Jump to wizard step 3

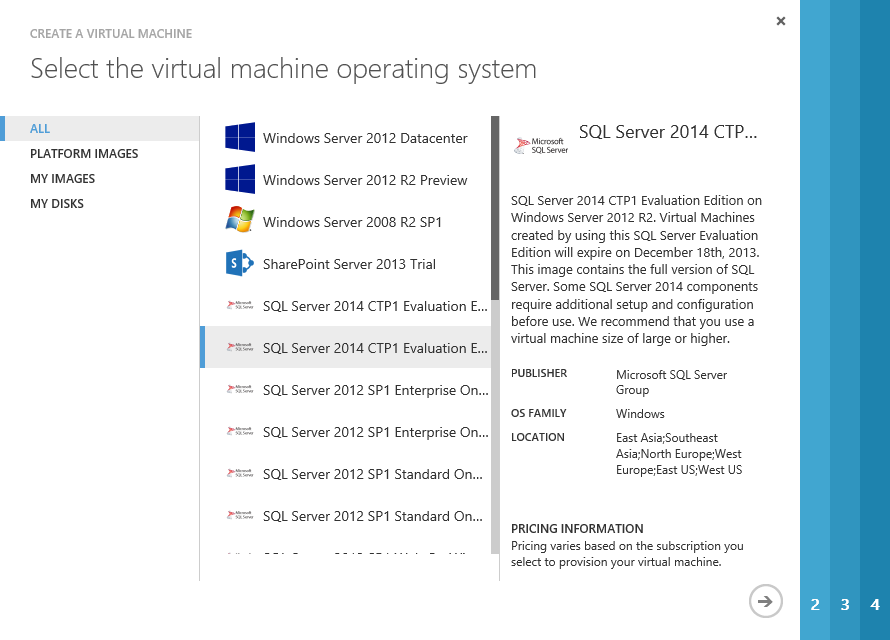point(845,604)
